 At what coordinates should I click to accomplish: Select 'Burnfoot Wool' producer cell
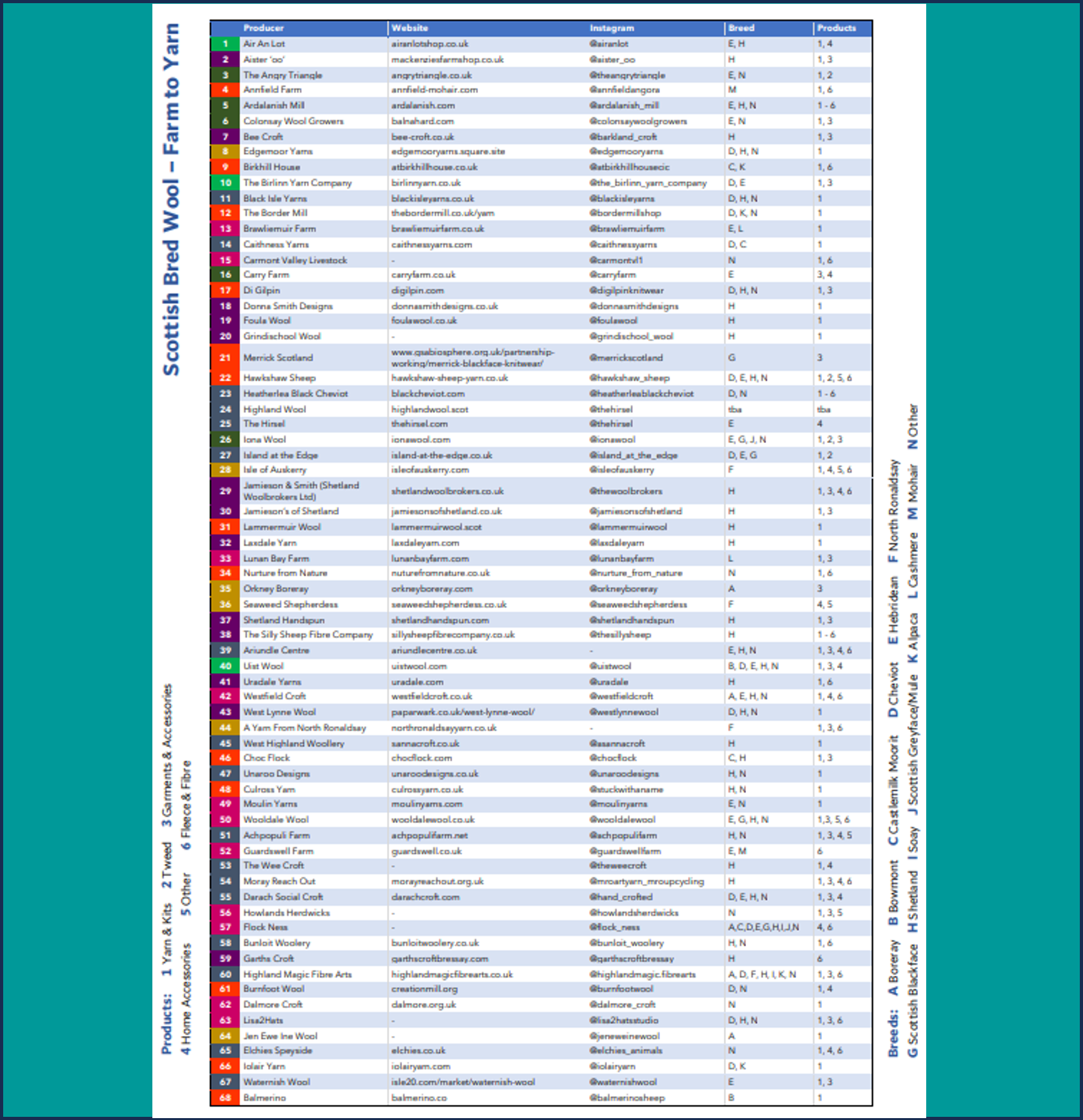pos(273,989)
